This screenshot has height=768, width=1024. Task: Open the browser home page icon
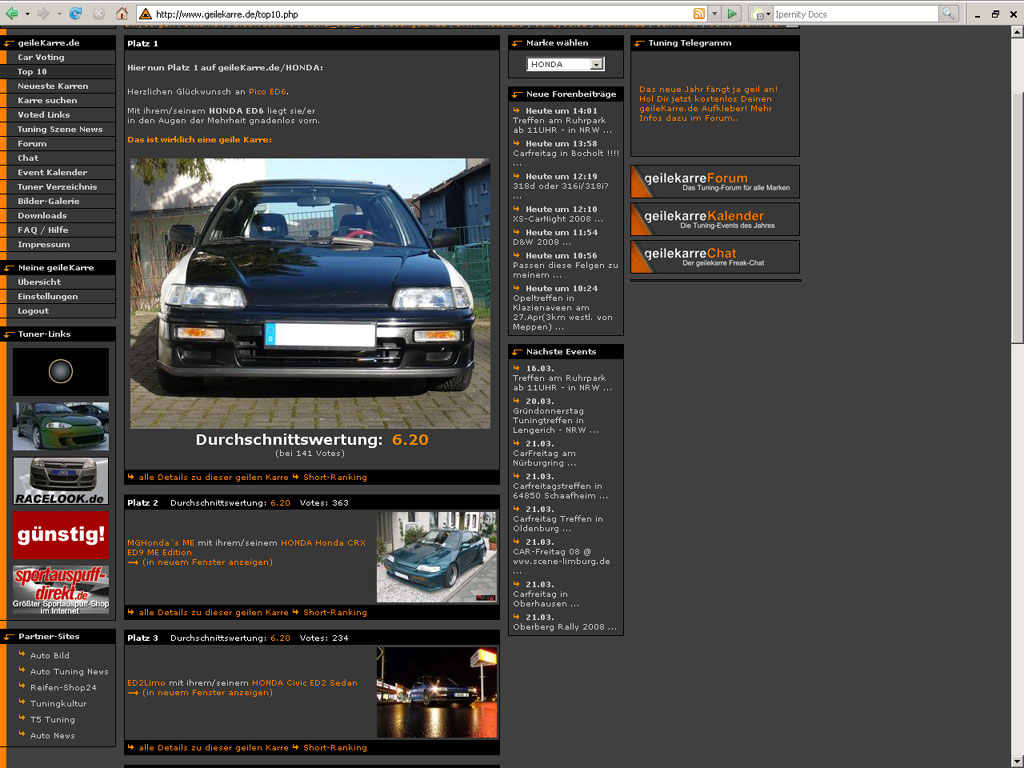click(121, 14)
